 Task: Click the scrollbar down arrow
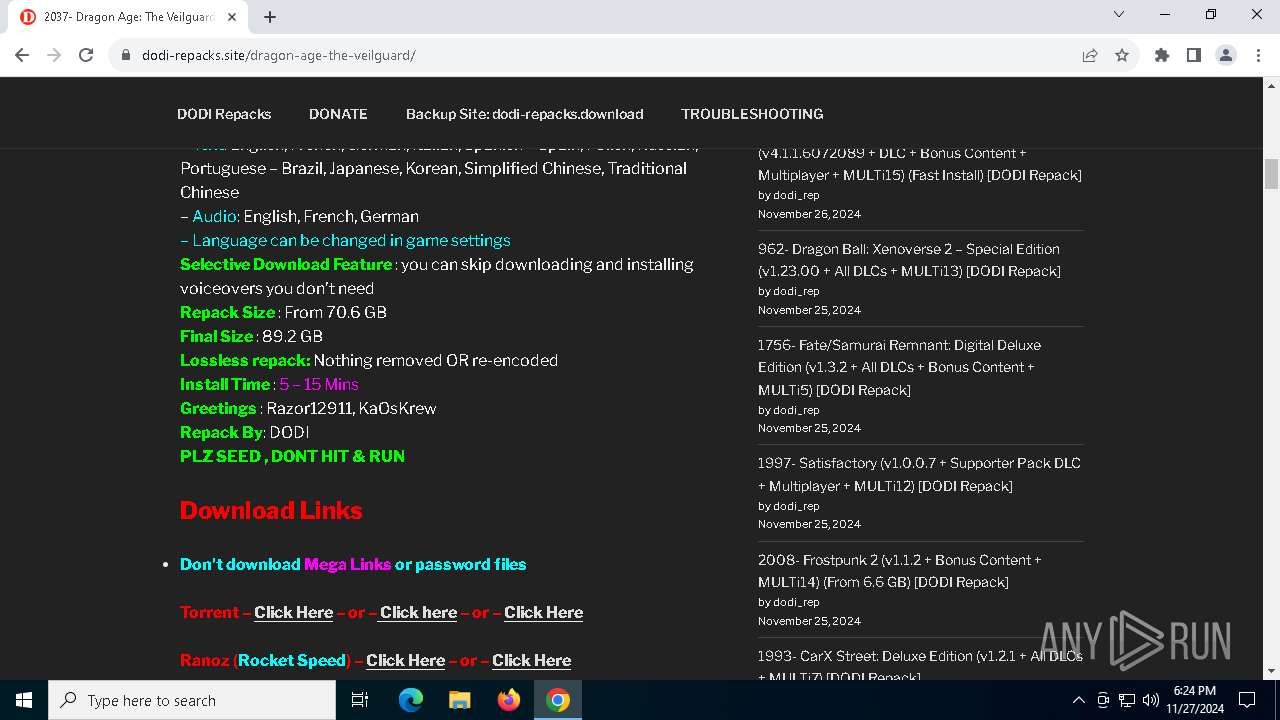click(1272, 671)
